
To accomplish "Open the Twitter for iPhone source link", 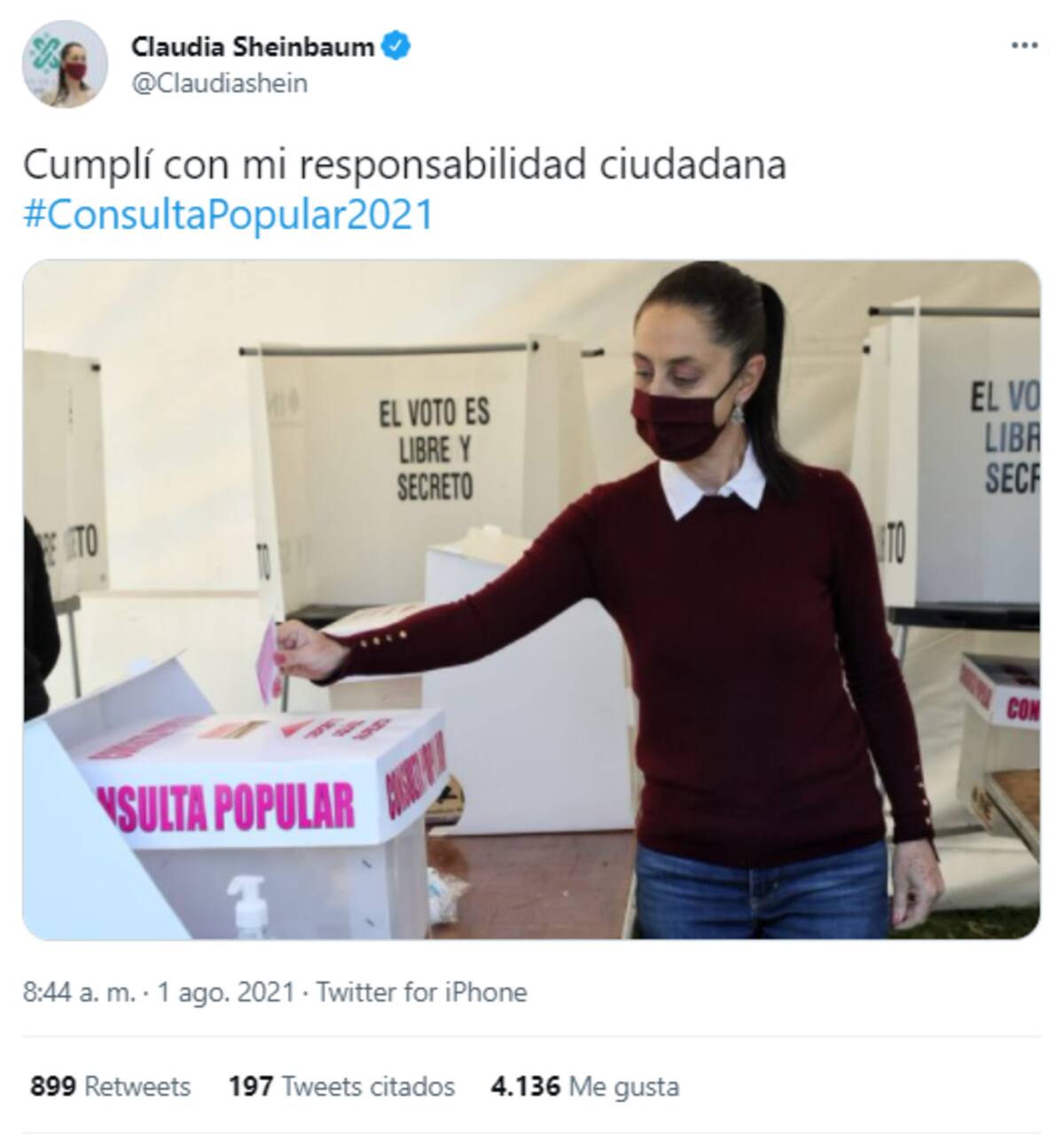I will tap(421, 991).
